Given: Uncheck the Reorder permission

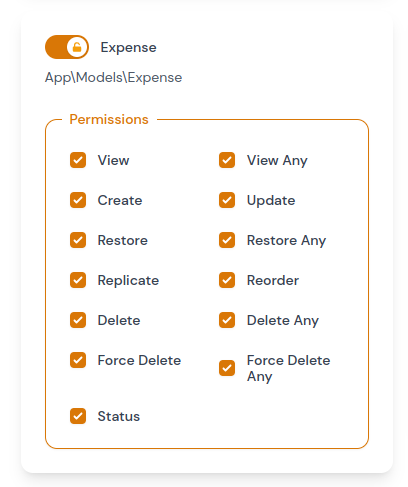Looking at the screenshot, I should coord(227,280).
